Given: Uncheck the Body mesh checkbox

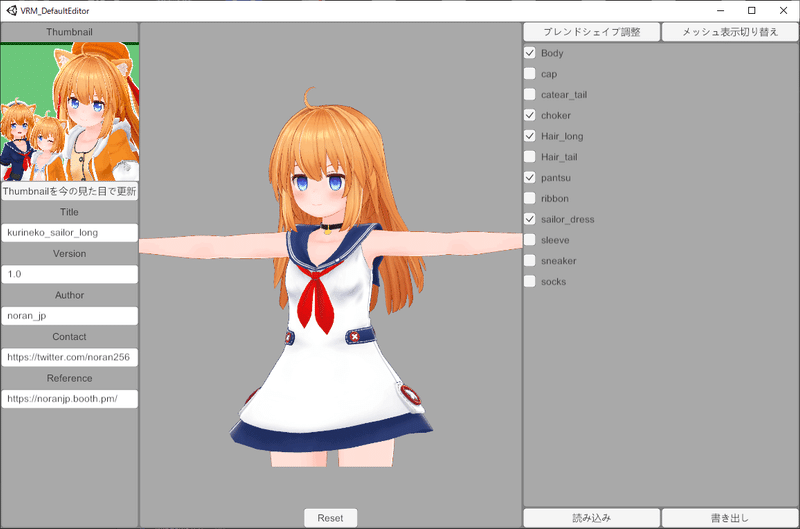Looking at the screenshot, I should click(530, 53).
